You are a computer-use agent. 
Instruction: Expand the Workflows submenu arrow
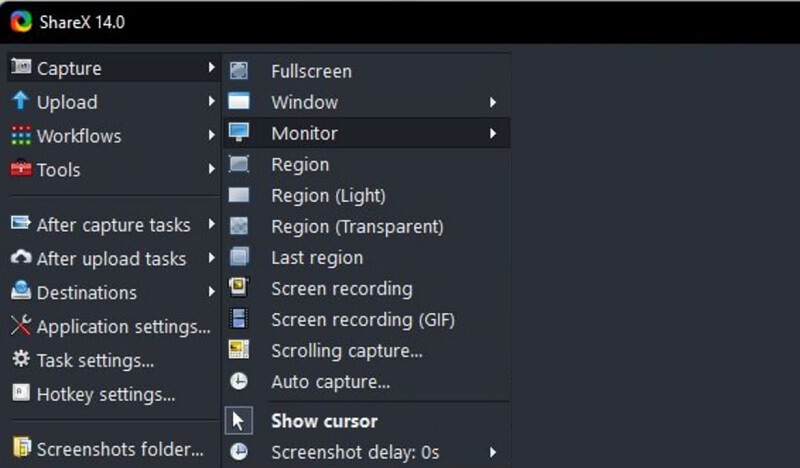pyautogui.click(x=211, y=135)
